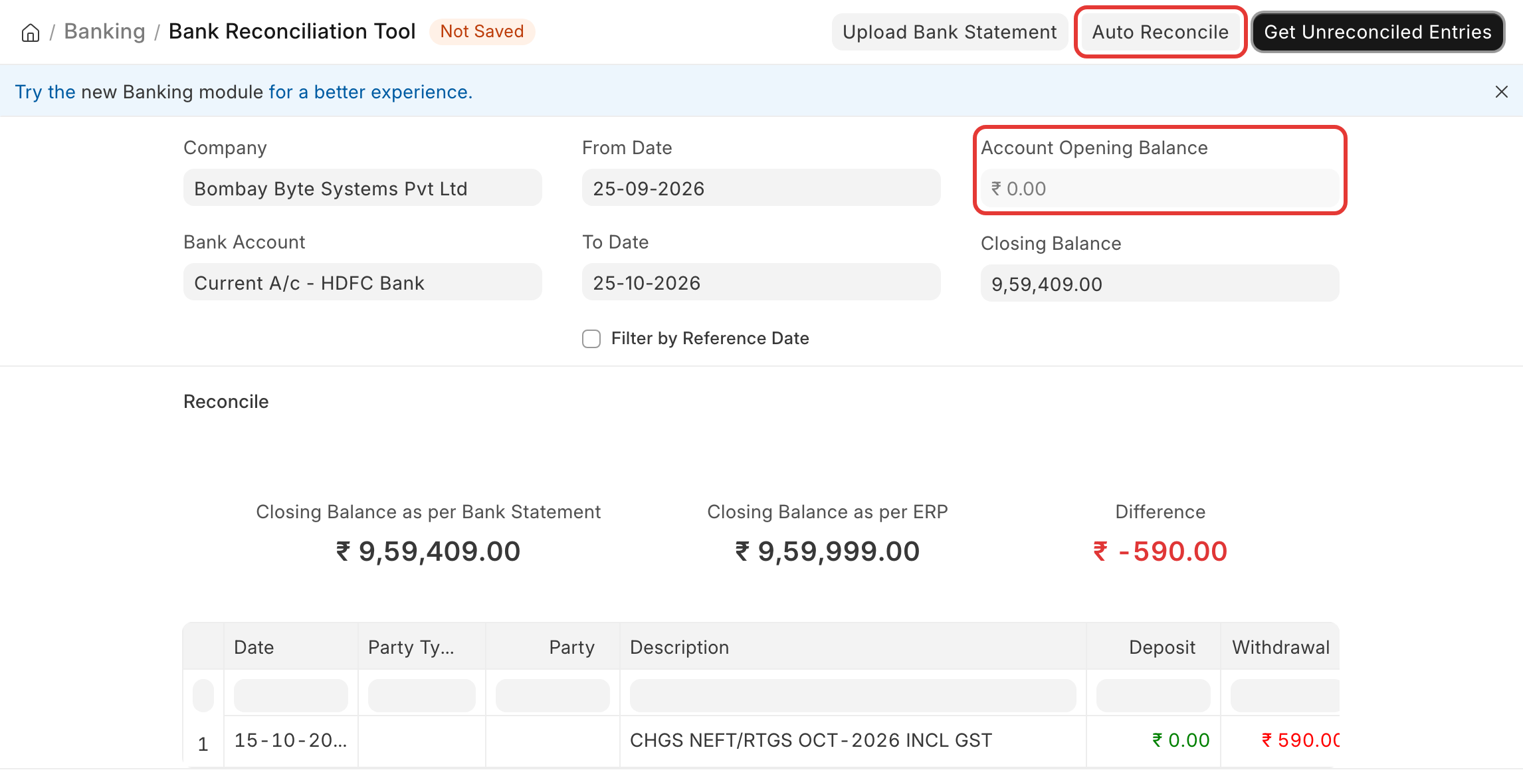This screenshot has width=1523, height=784.
Task: Open the Bank Account link field
Action: (363, 282)
